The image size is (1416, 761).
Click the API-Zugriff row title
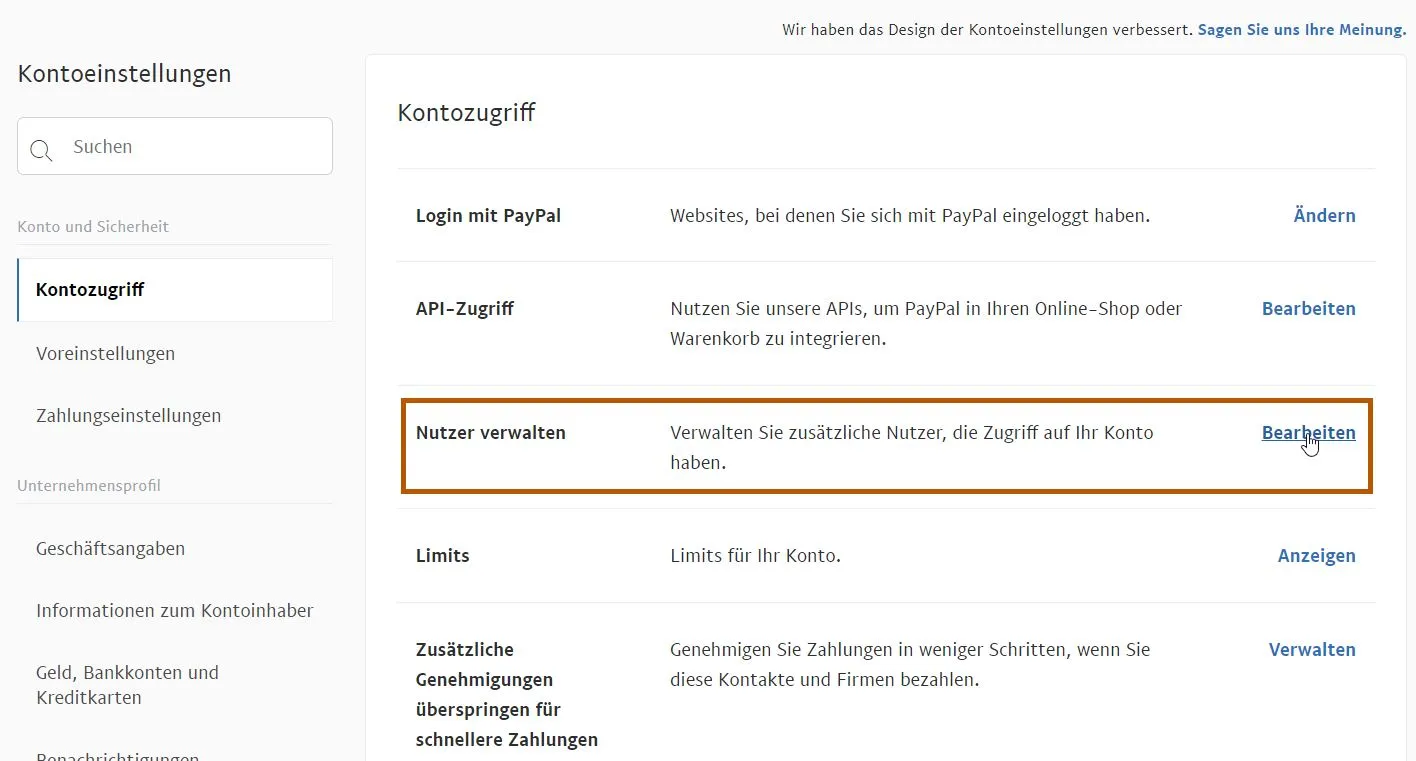pyautogui.click(x=464, y=308)
